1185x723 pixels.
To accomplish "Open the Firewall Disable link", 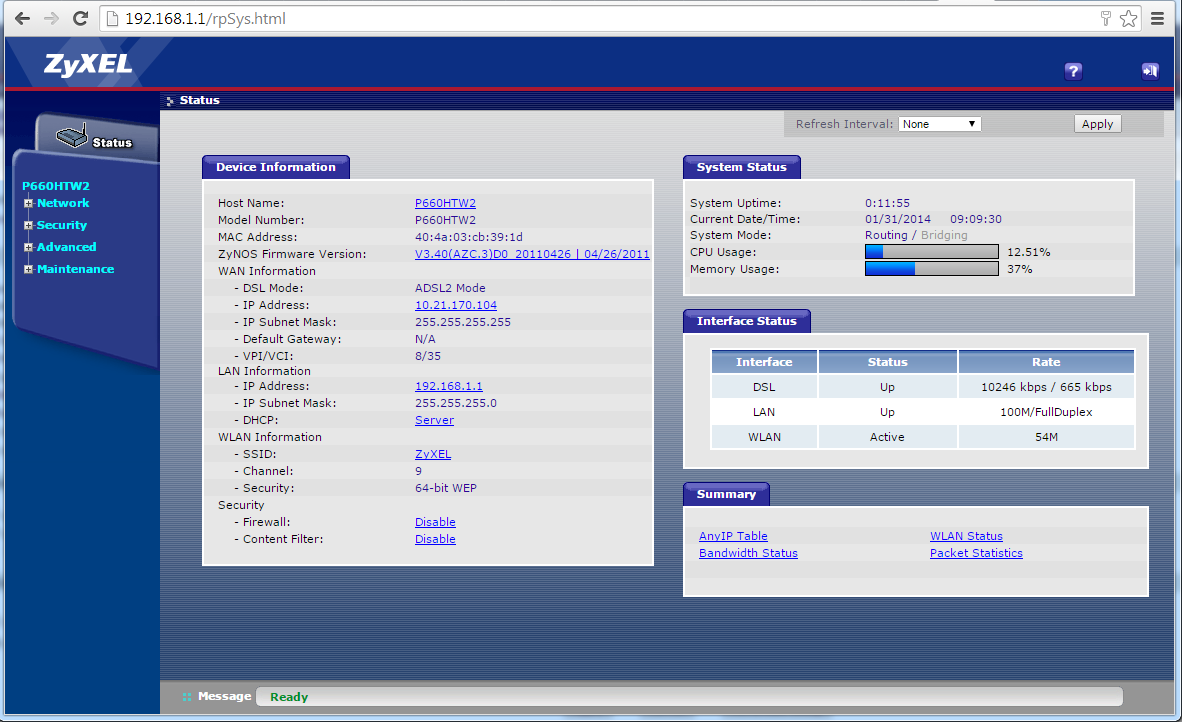I will click(435, 522).
